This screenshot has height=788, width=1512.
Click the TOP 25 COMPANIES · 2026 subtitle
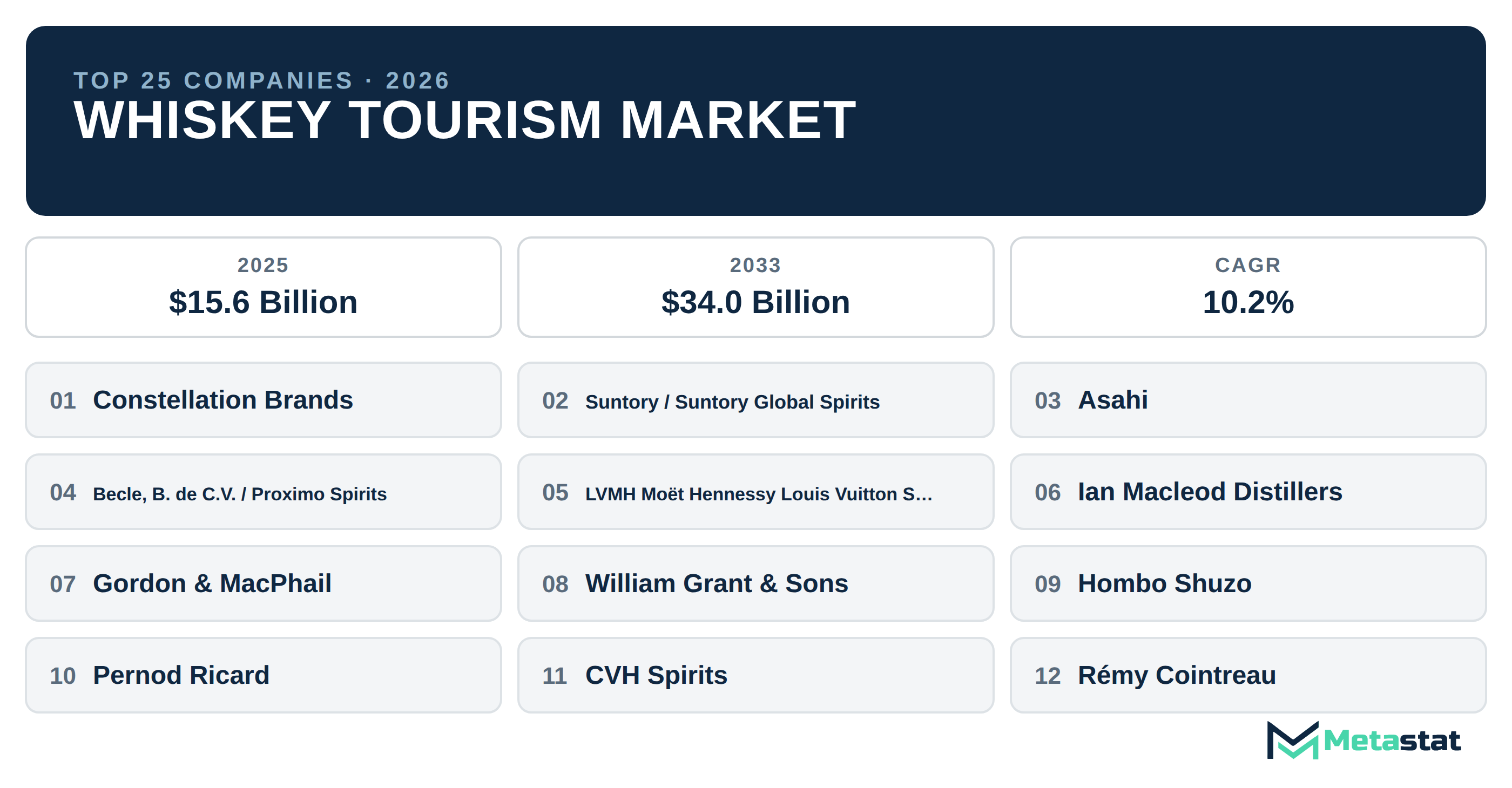(x=262, y=80)
